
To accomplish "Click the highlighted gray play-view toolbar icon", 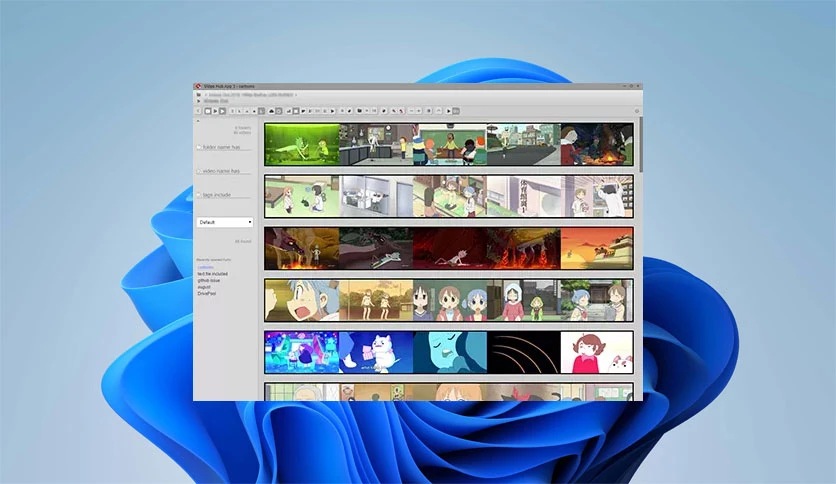I will point(222,111).
